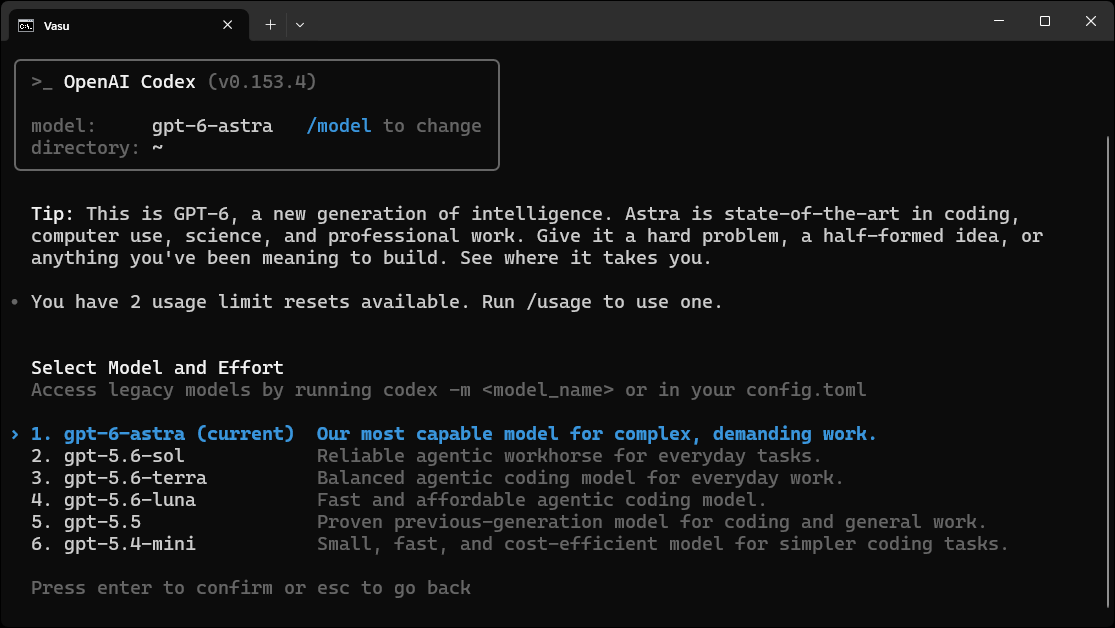Minimize the terminal window
This screenshot has width=1115, height=628.
(999, 21)
